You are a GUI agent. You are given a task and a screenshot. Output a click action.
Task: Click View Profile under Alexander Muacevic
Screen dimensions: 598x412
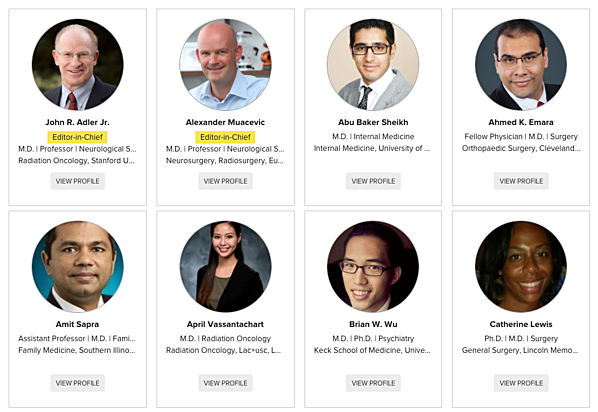[225, 181]
